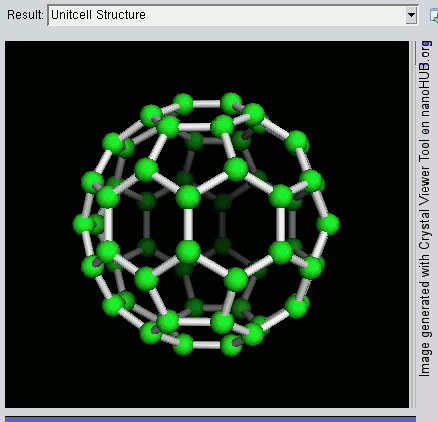Click the bright vertical bond on left side

[x=108, y=224]
